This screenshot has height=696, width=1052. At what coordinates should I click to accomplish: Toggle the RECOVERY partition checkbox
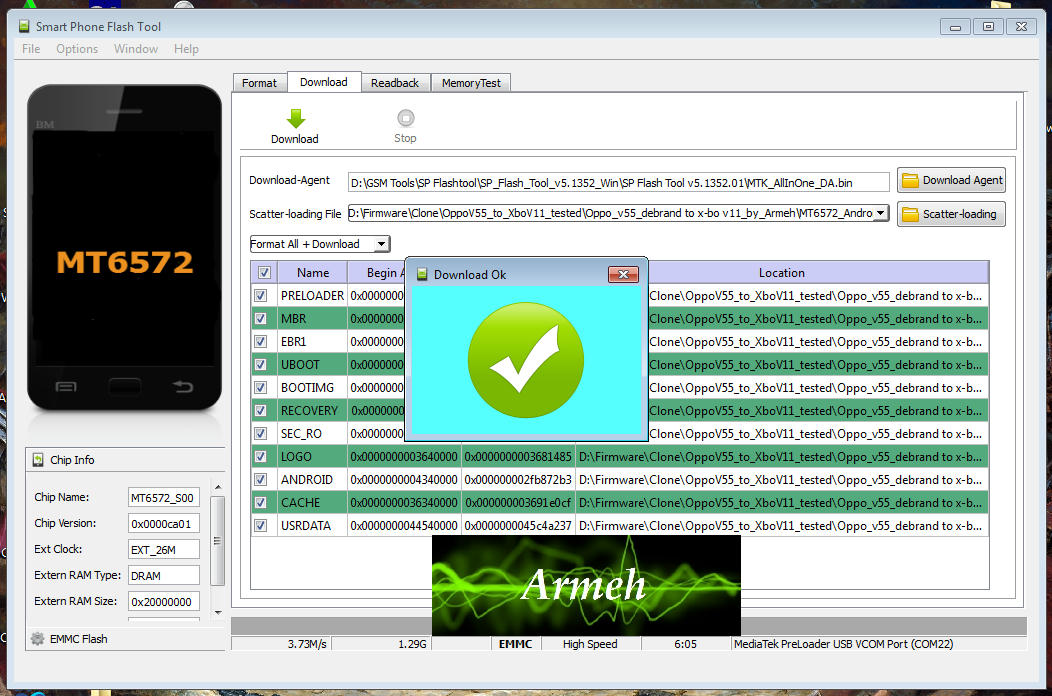pos(261,411)
